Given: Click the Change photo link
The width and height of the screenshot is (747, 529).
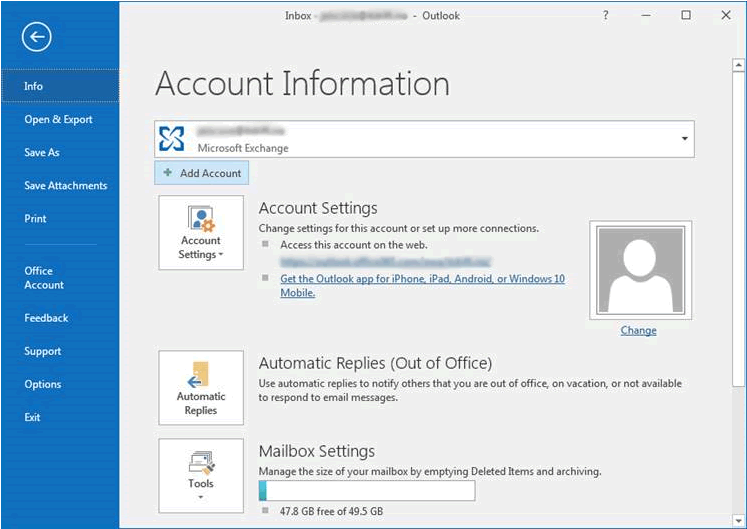Looking at the screenshot, I should (638, 330).
